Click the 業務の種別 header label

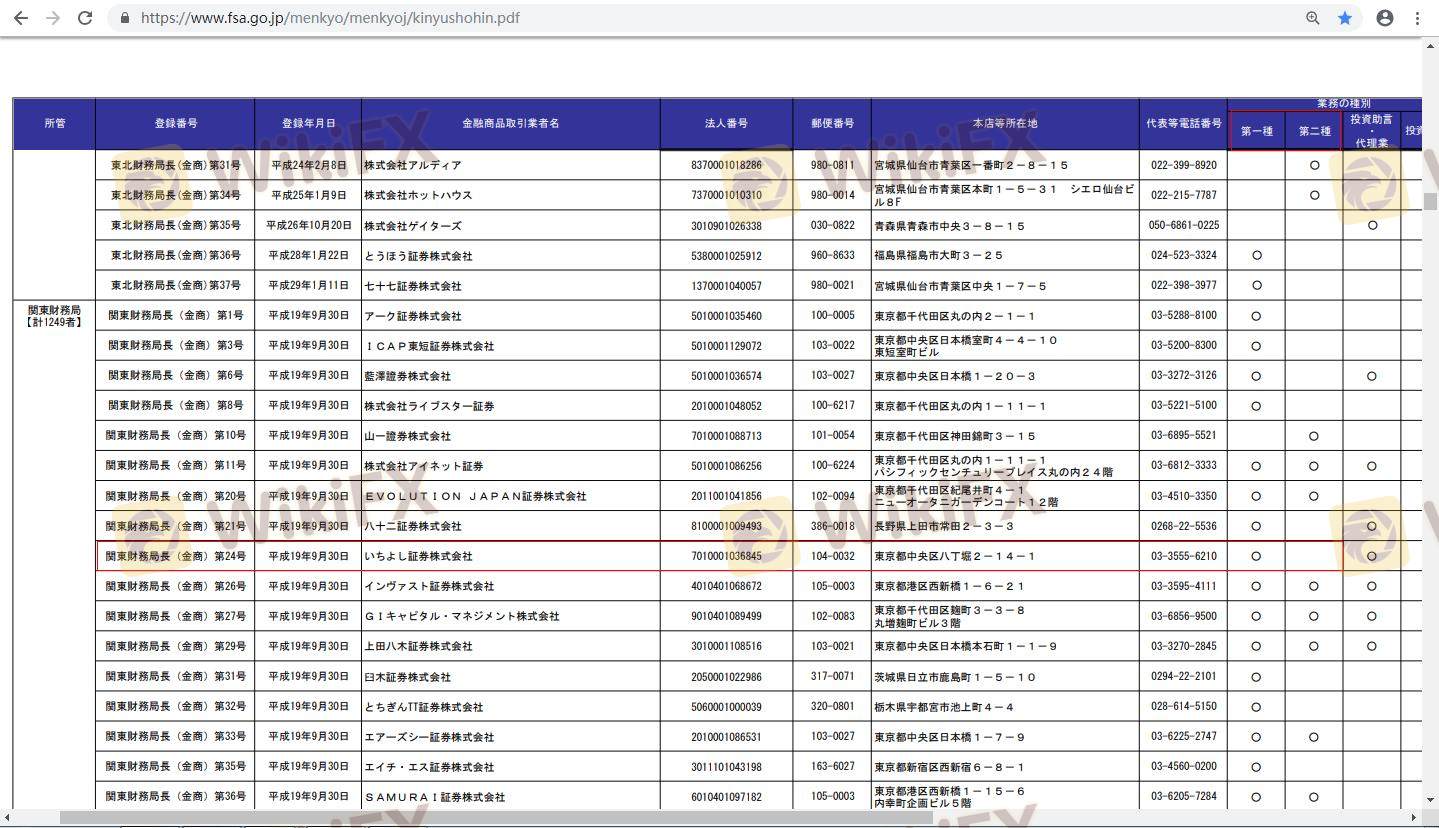coord(1343,103)
